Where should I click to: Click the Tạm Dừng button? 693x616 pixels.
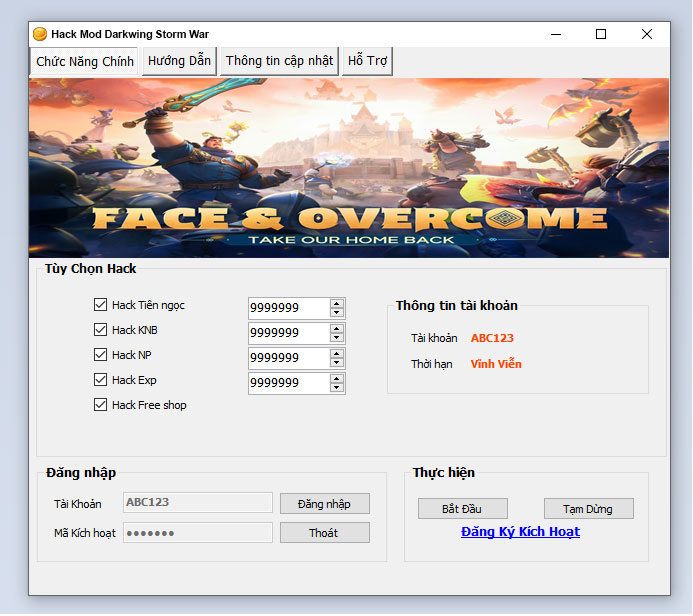click(589, 509)
